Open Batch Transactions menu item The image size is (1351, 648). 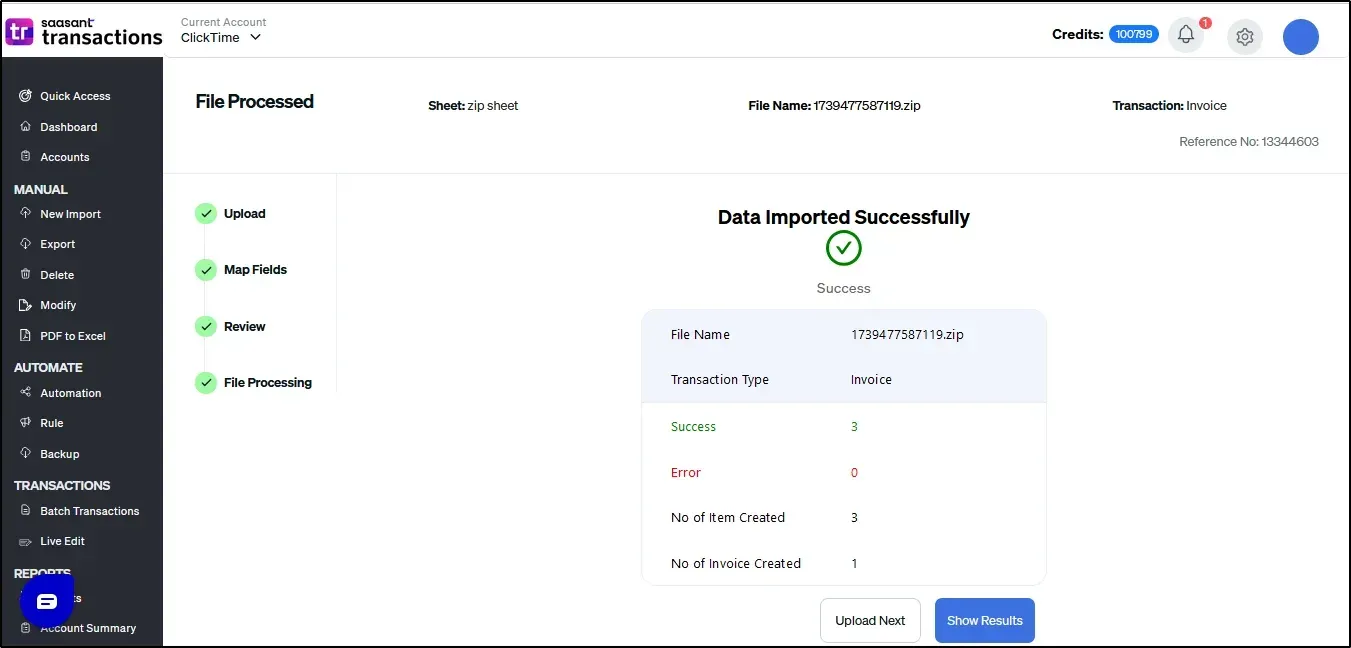(x=90, y=511)
